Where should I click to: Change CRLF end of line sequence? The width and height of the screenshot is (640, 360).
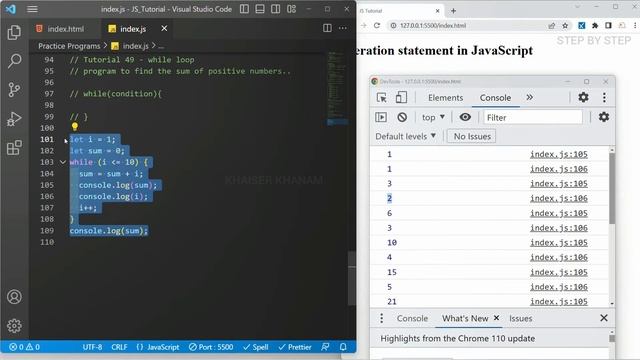(x=119, y=347)
